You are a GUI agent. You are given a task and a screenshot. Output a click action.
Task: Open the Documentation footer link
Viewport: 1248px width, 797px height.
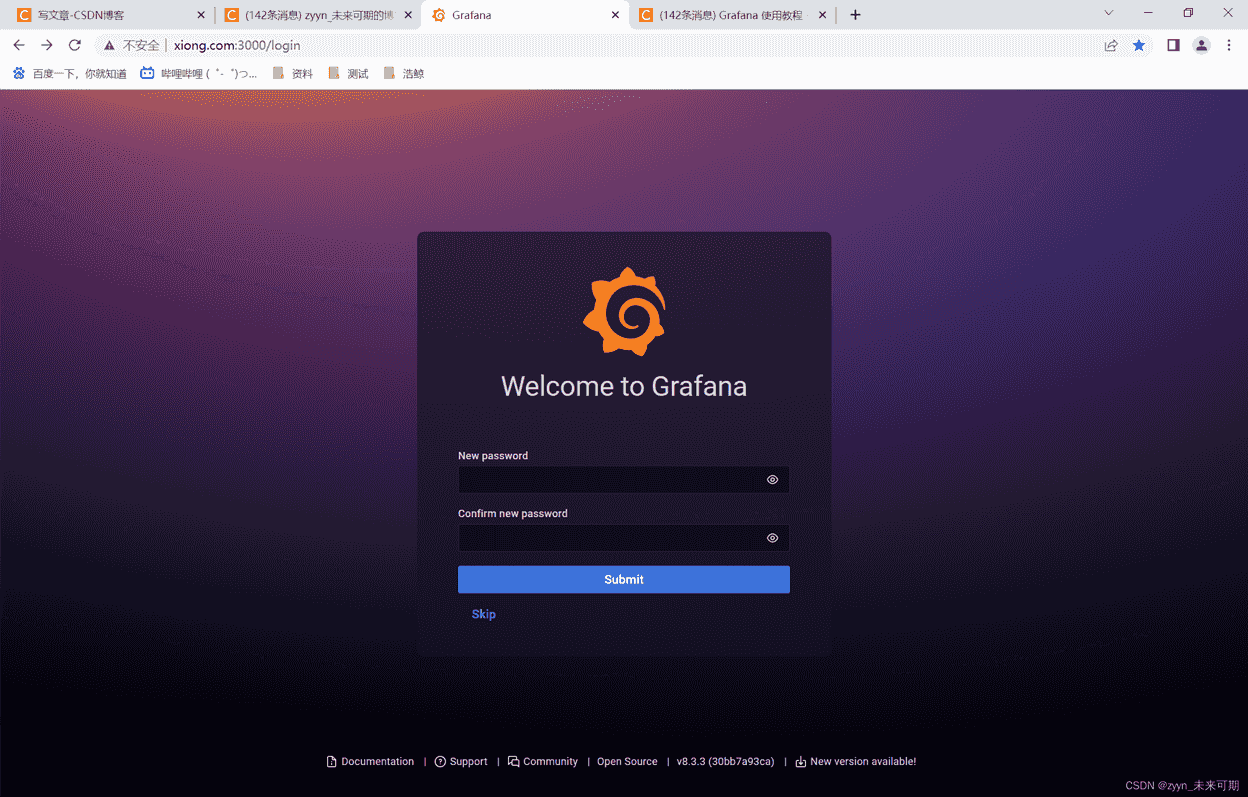click(370, 762)
